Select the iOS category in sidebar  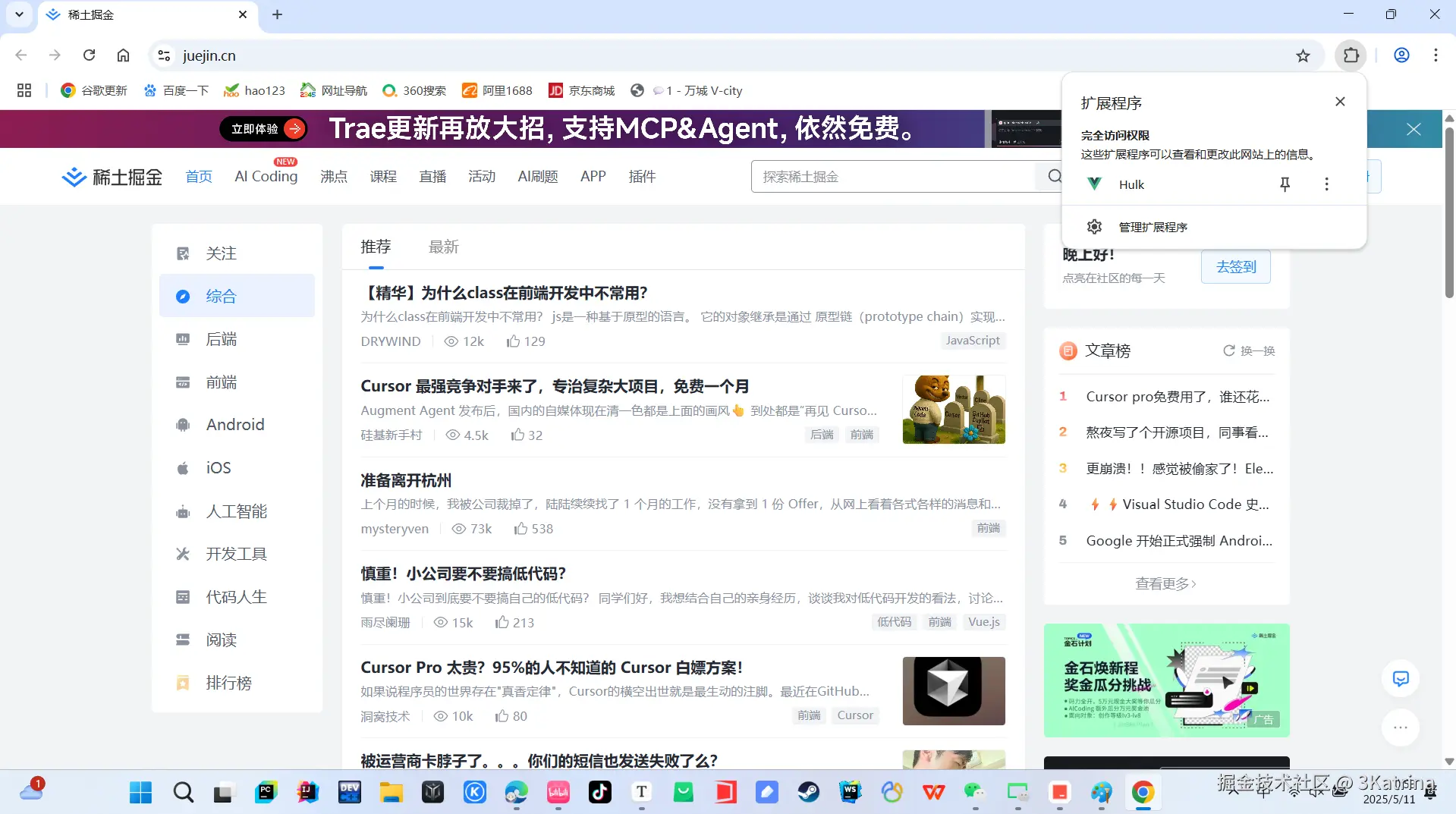tap(237, 468)
